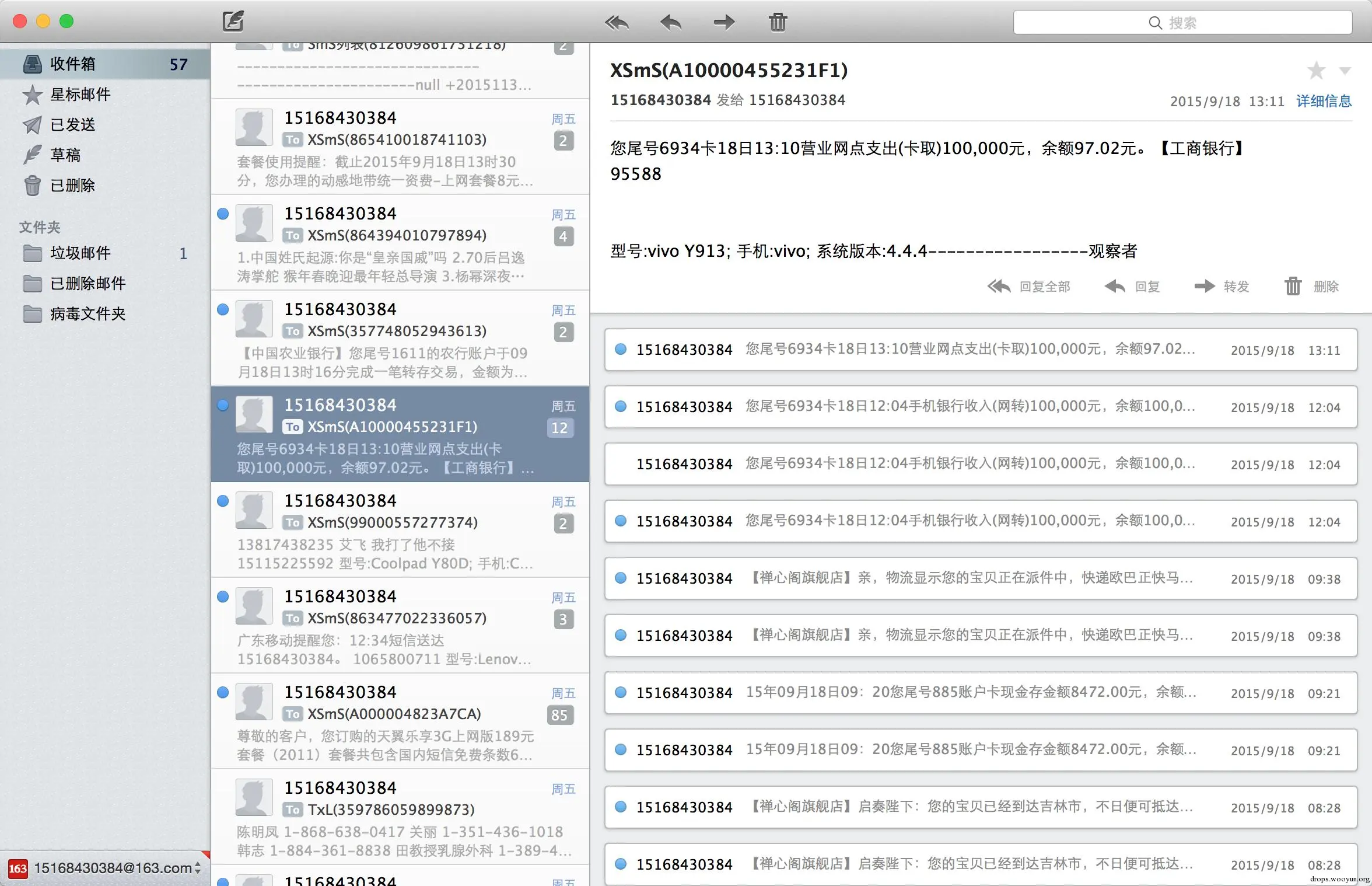Open the 已发送 sent folder

coord(72,125)
